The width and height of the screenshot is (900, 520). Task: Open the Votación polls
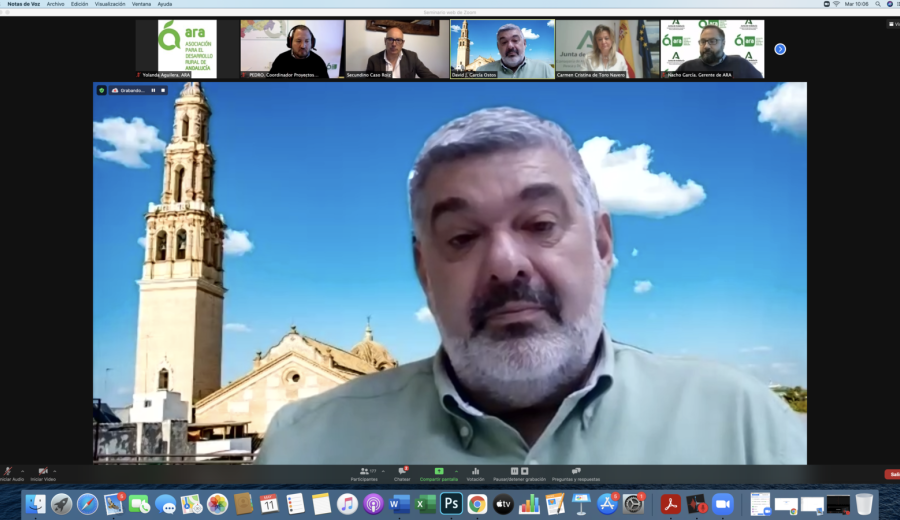click(475, 474)
